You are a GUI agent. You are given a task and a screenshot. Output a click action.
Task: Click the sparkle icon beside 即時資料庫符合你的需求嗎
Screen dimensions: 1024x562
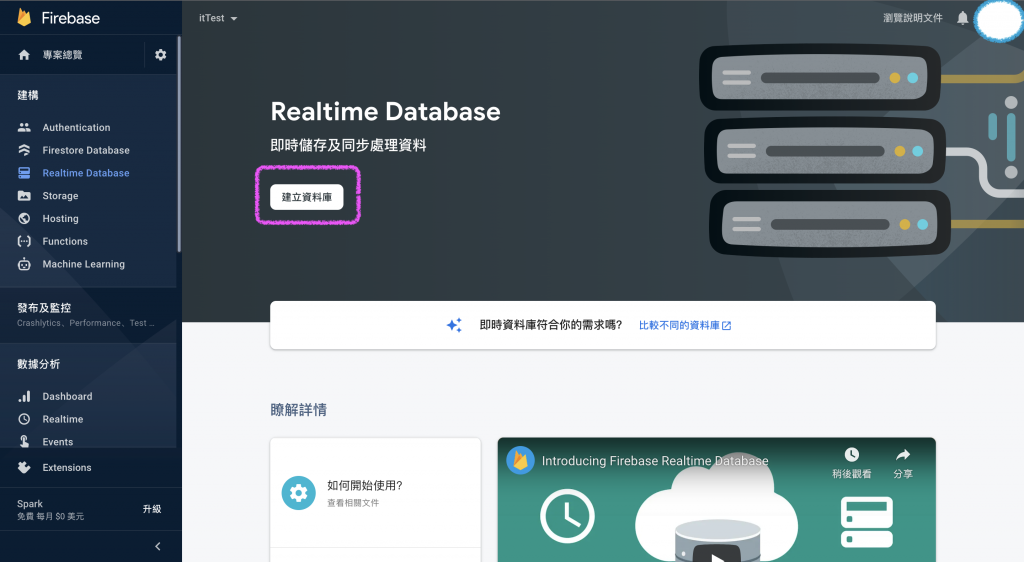point(455,325)
